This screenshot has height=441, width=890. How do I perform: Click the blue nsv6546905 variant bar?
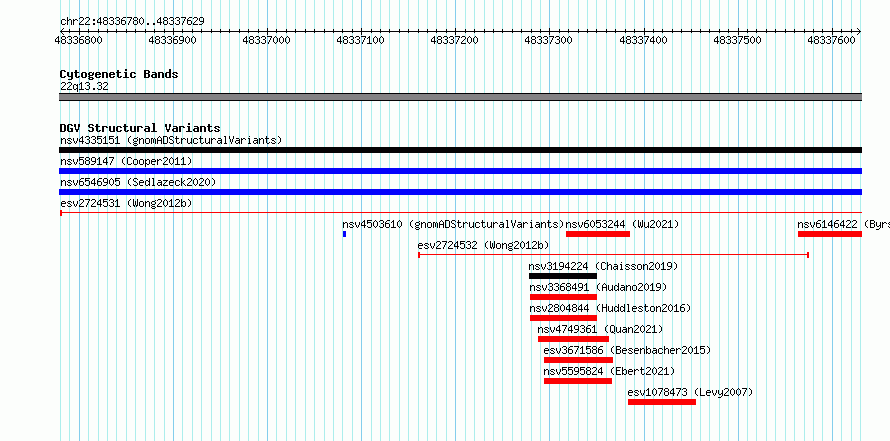(460, 192)
